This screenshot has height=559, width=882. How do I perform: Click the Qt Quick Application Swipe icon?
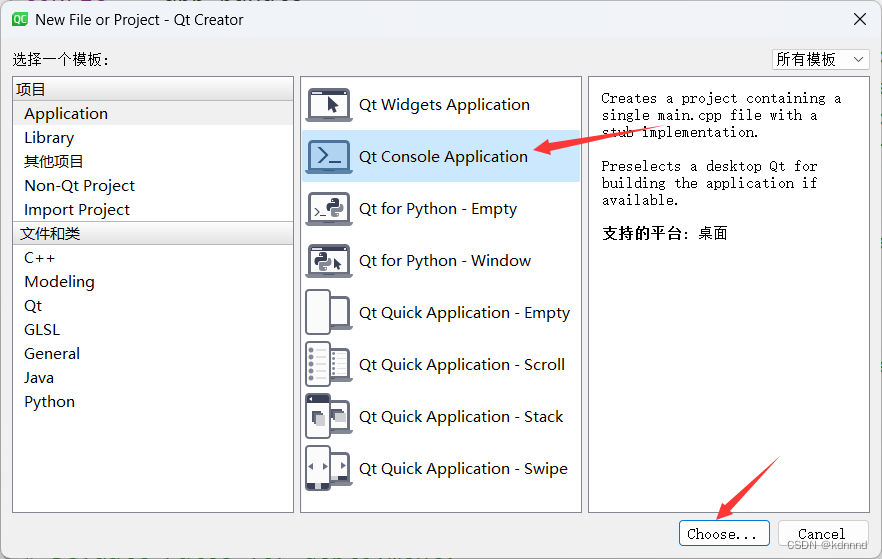tap(329, 468)
